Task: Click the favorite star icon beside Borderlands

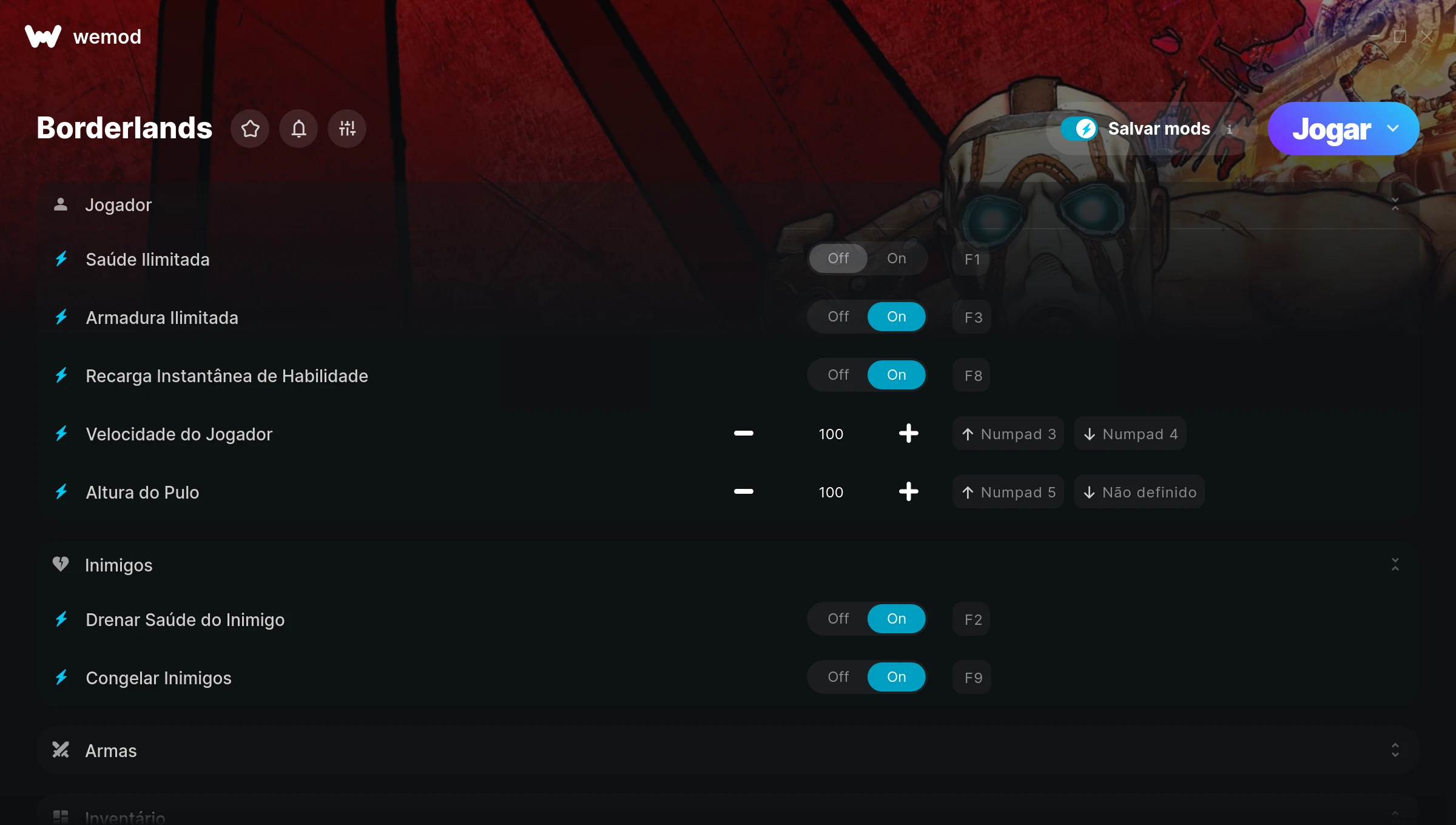Action: 250,129
